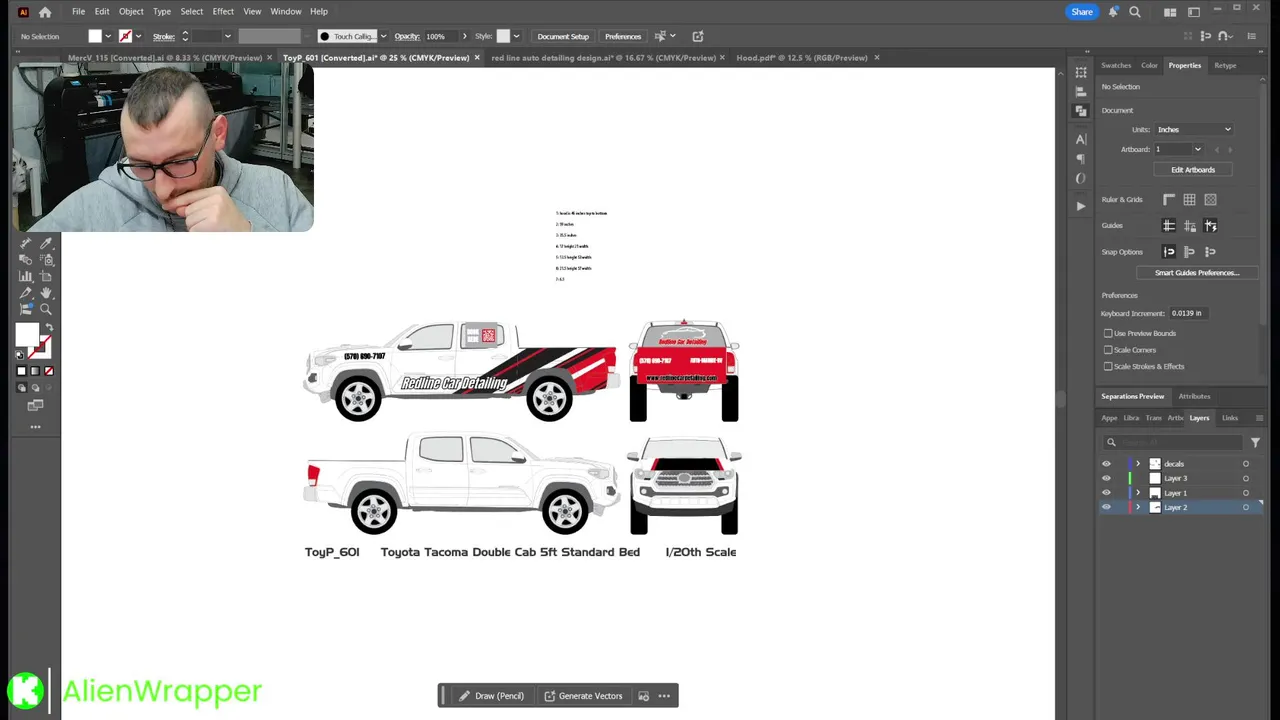The image size is (1280, 720).
Task: Click the Share button
Action: [x=1082, y=12]
